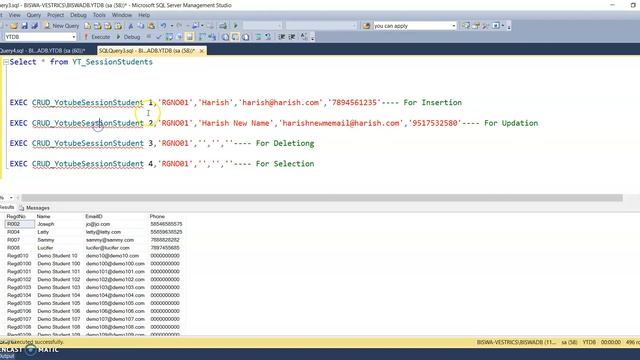
Task: Click the Start Debugging play icon
Action: 236,26
